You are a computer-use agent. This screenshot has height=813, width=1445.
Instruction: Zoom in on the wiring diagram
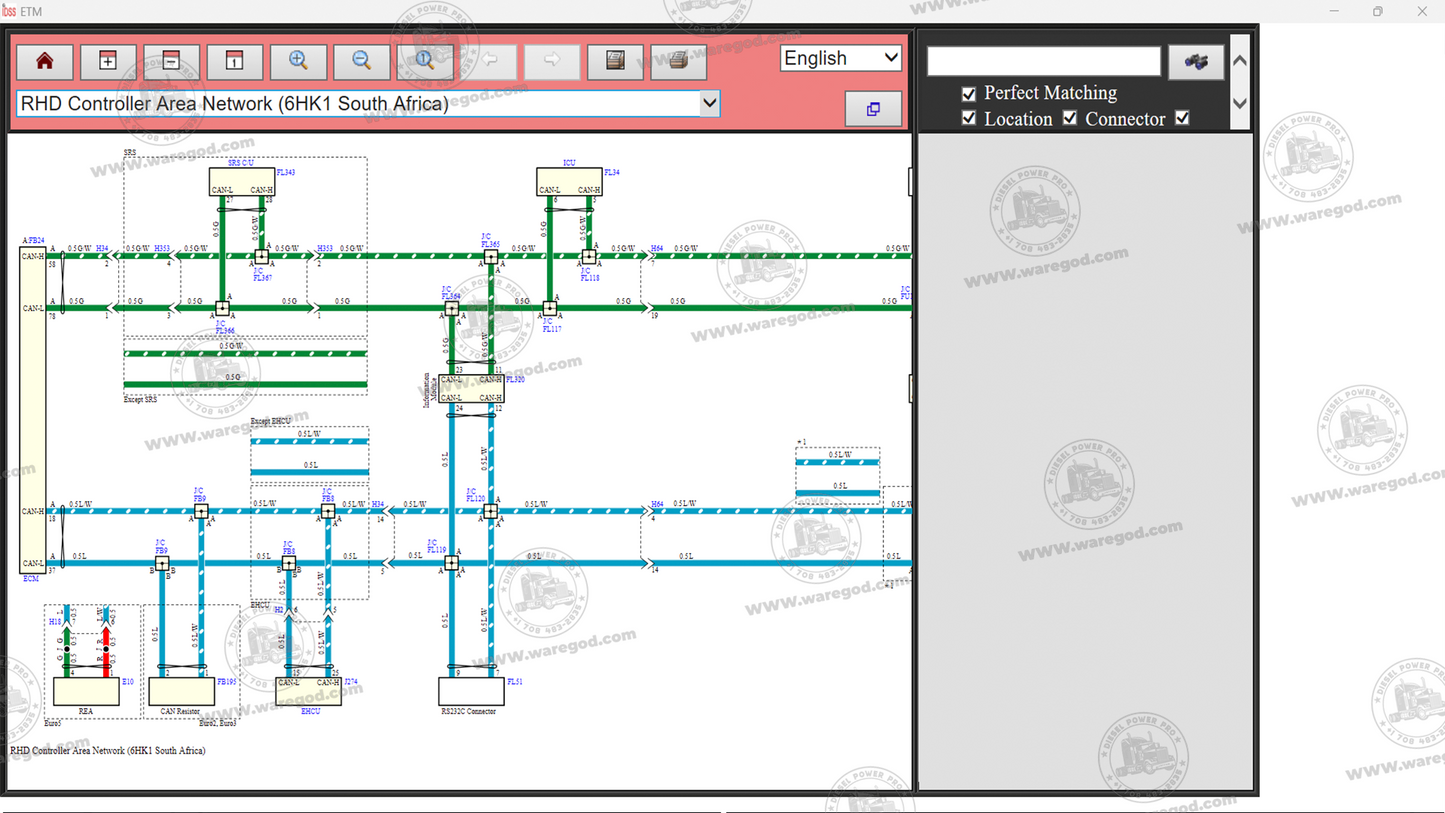(x=298, y=62)
